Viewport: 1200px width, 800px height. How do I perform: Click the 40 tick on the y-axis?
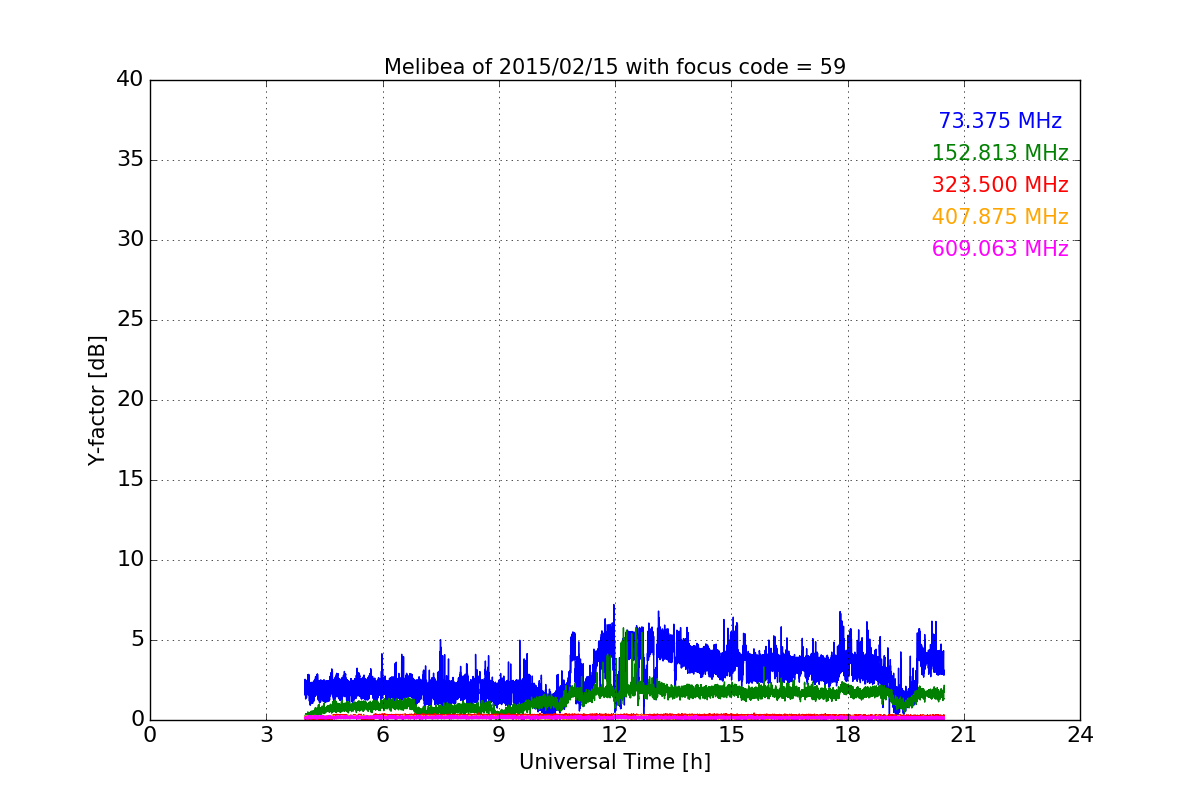130,80
